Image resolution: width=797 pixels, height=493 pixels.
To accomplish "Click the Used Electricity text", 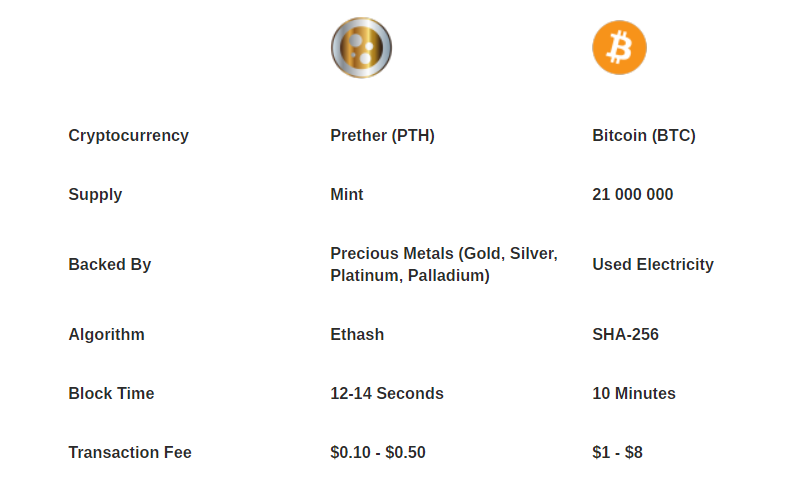I will click(653, 265).
